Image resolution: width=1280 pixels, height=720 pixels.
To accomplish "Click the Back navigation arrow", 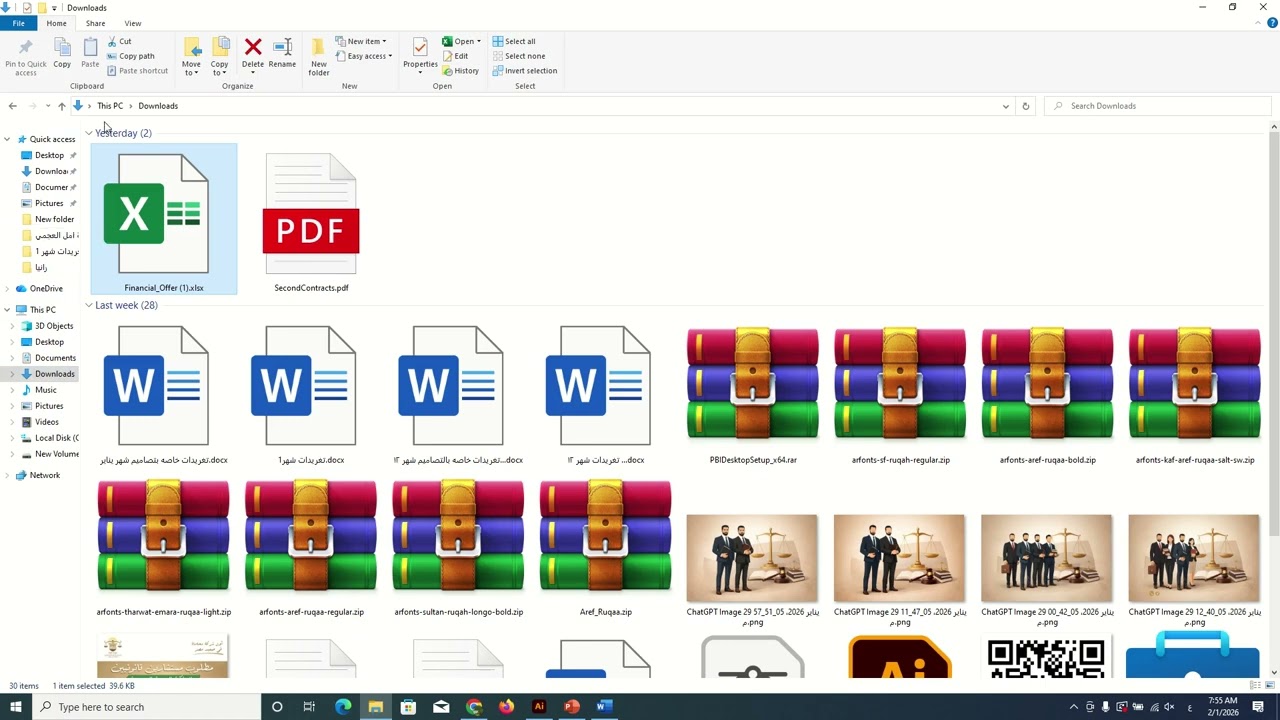I will (x=13, y=106).
